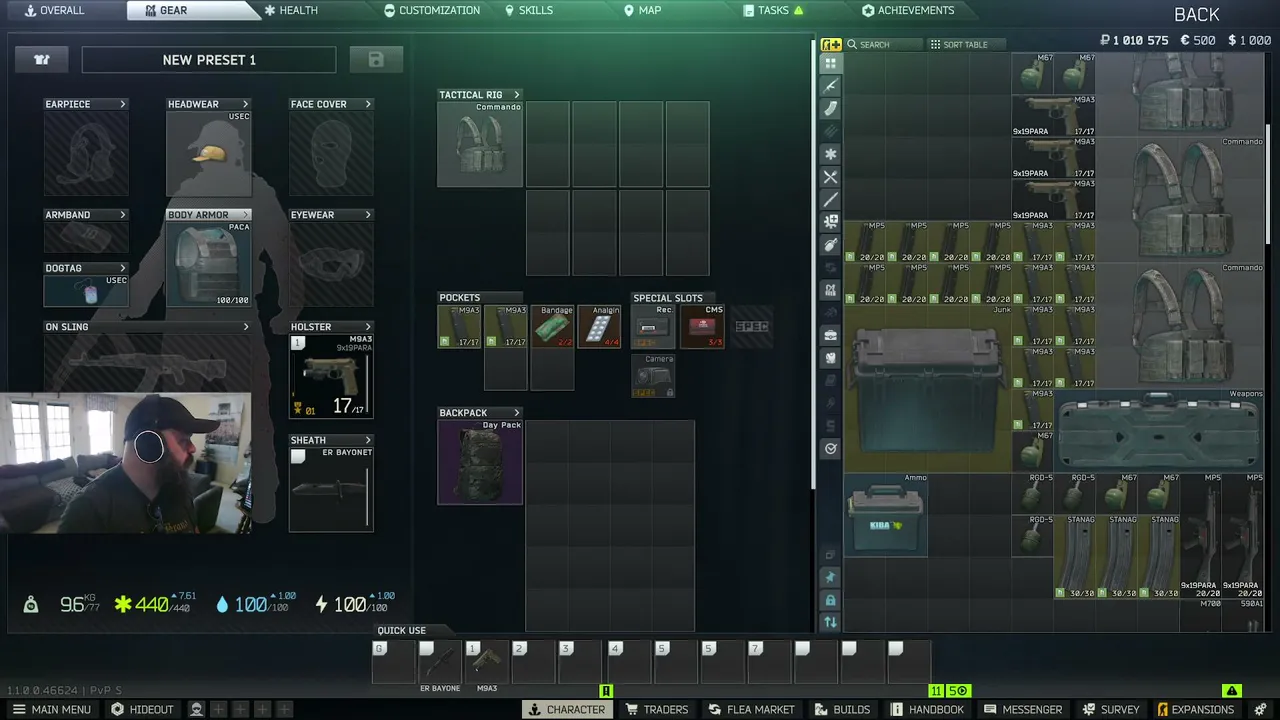
Task: Click the stash Search field
Action: point(884,45)
